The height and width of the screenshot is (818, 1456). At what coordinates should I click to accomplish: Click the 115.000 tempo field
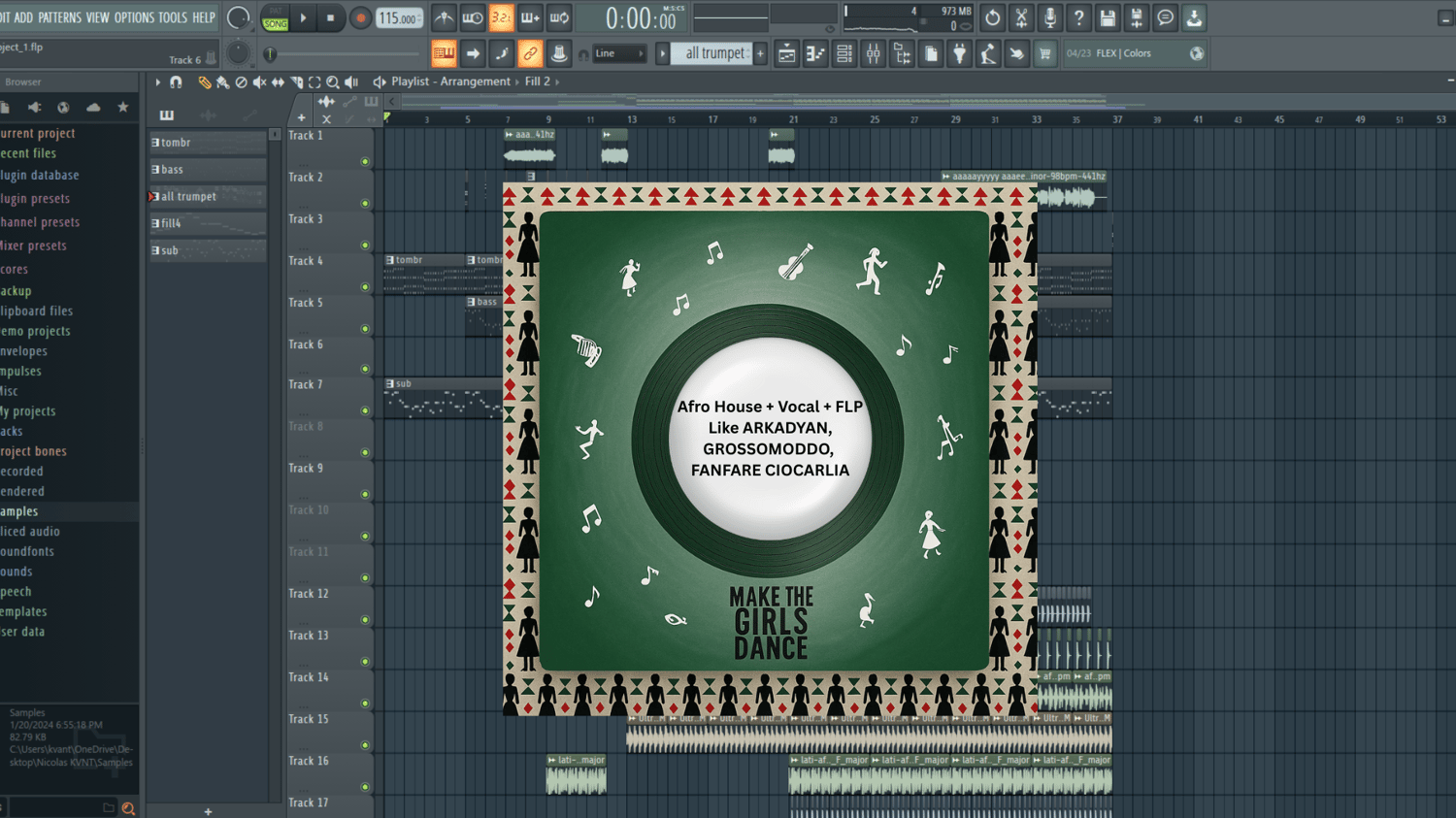point(399,18)
